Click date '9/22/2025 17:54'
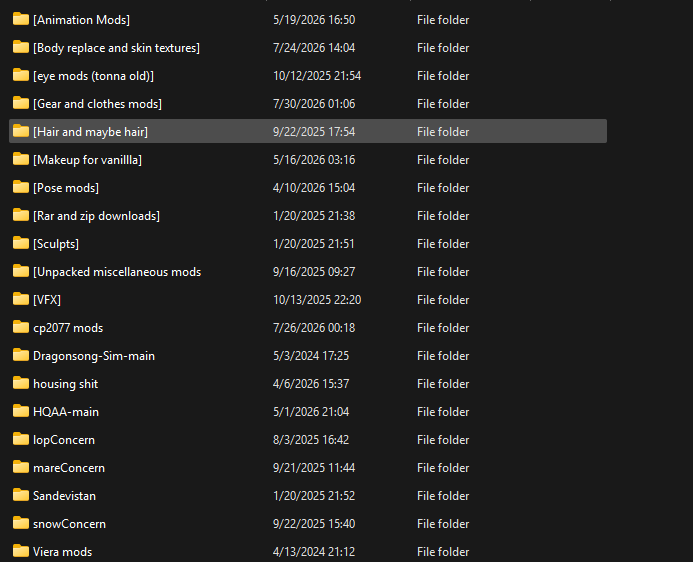 (314, 132)
